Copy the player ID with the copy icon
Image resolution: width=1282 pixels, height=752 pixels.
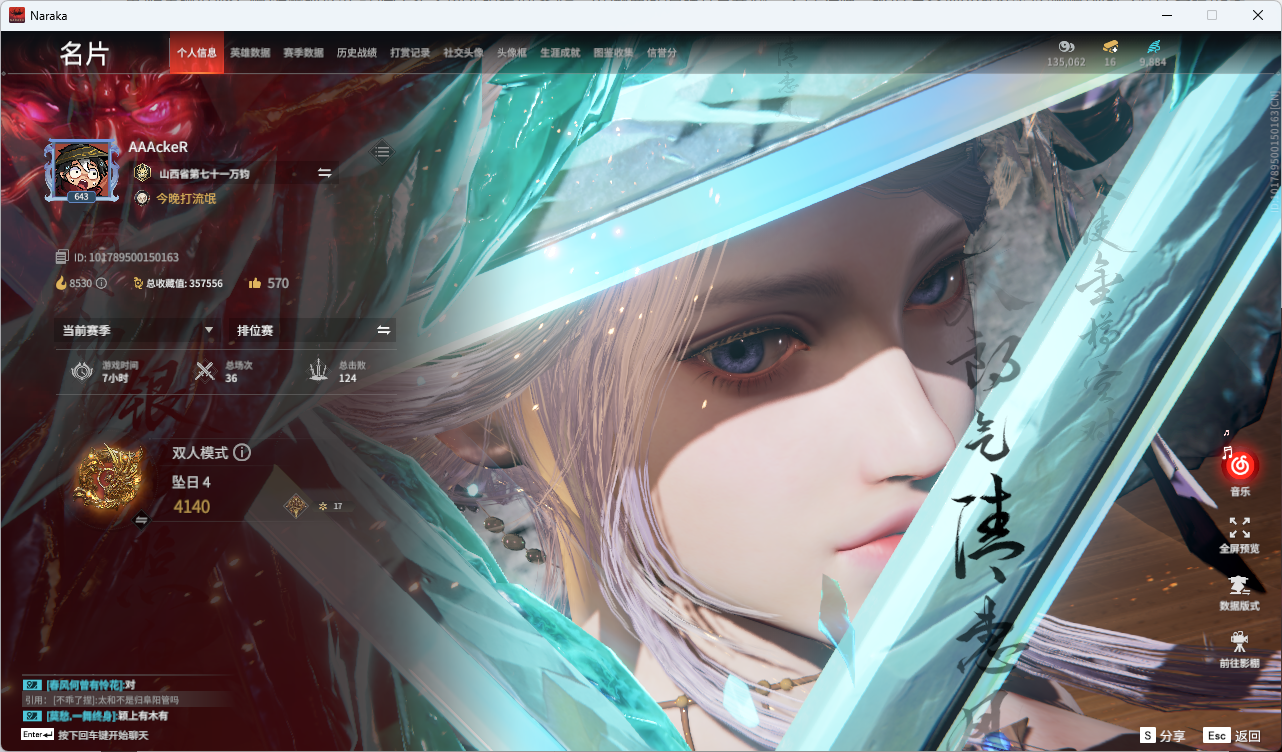coord(62,257)
